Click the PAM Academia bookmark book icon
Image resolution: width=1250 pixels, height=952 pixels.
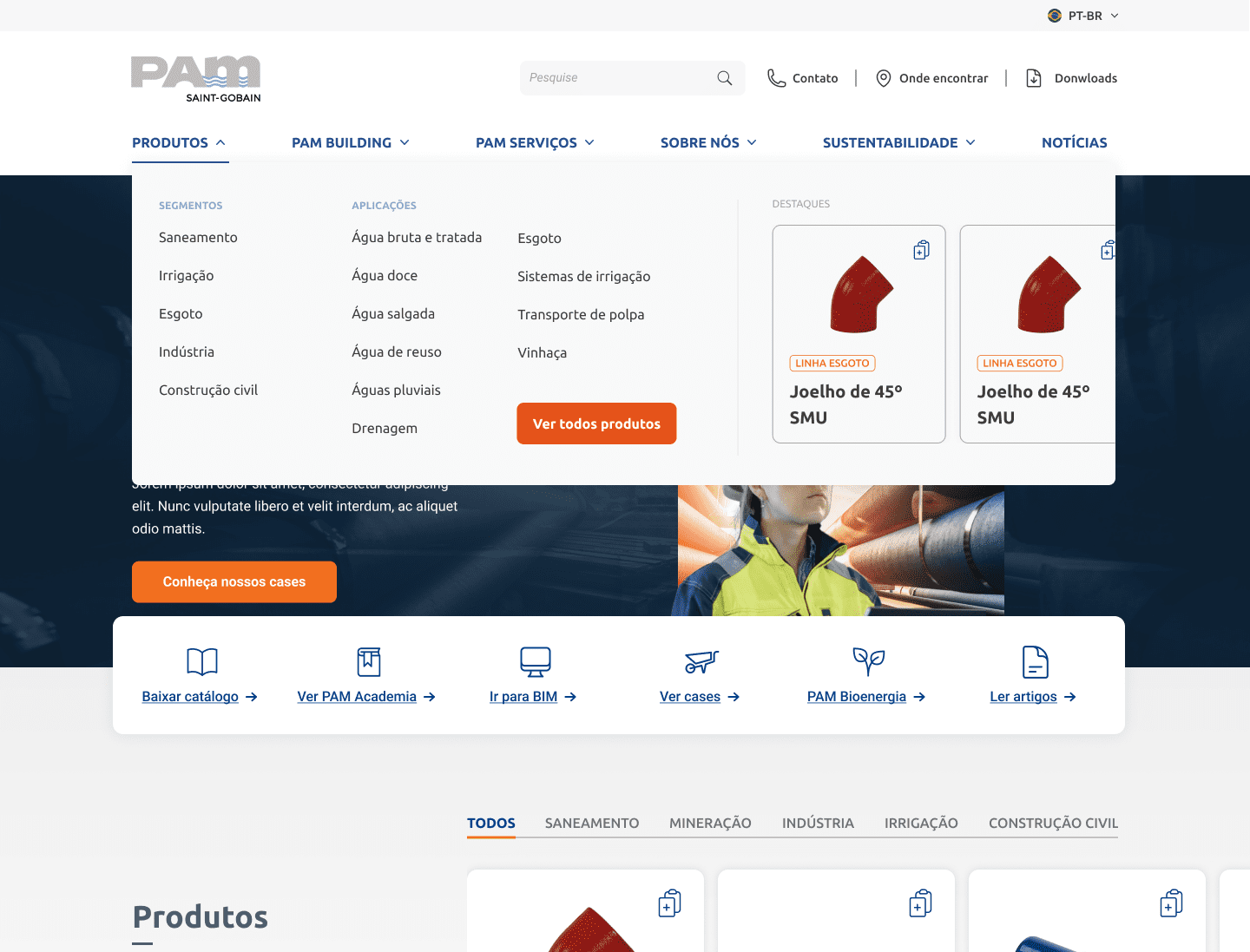pos(369,661)
